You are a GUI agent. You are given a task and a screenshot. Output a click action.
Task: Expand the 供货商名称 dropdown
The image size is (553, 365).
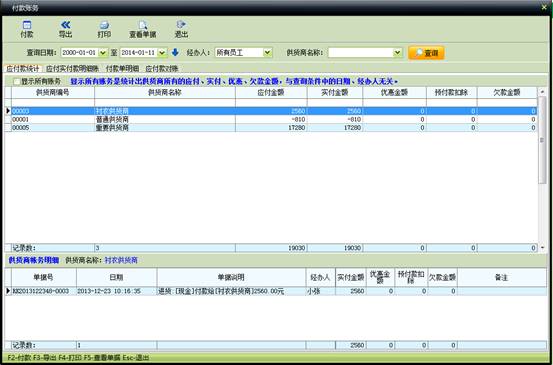(397, 53)
